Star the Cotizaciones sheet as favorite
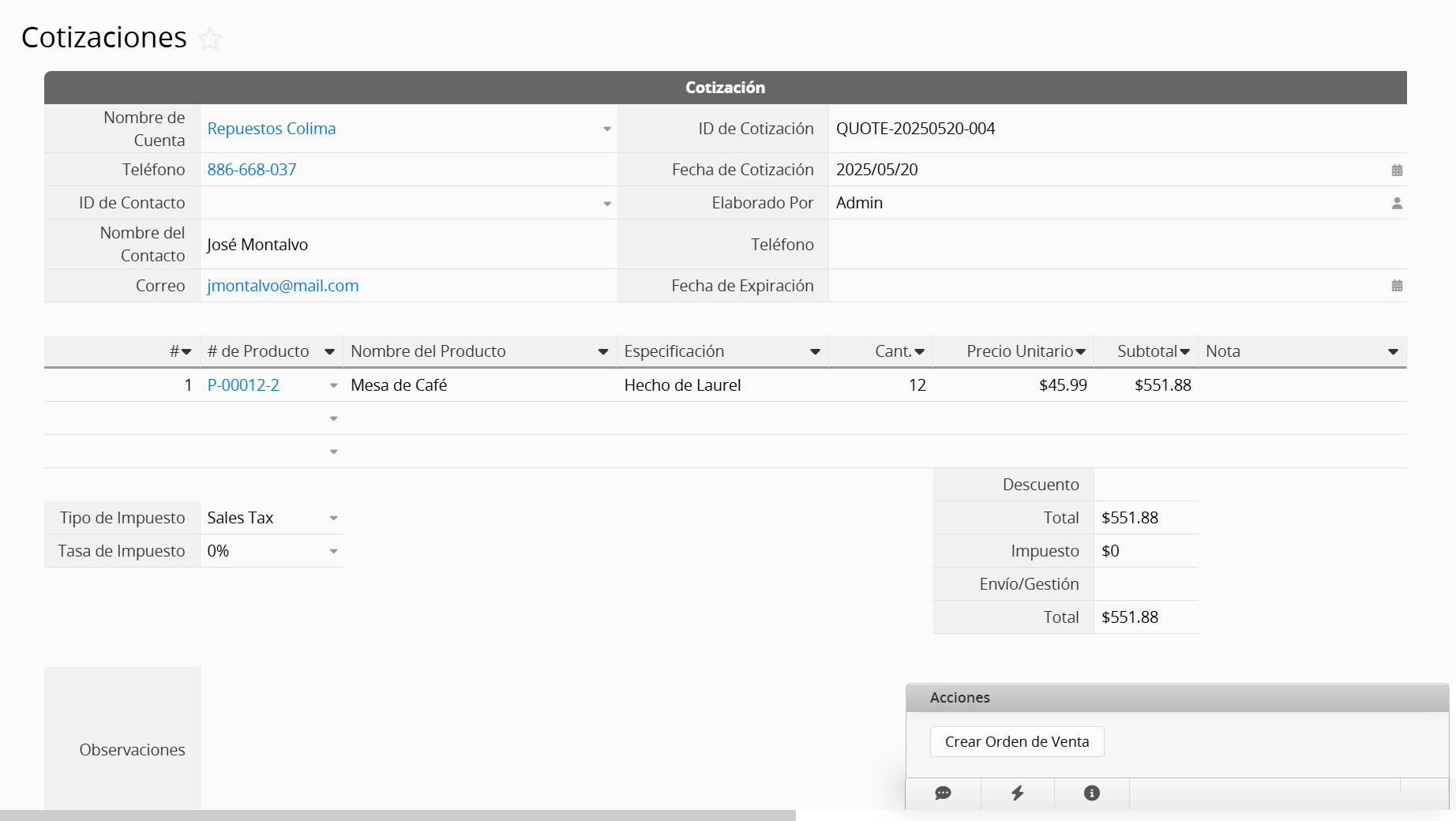1456x821 pixels. (210, 39)
